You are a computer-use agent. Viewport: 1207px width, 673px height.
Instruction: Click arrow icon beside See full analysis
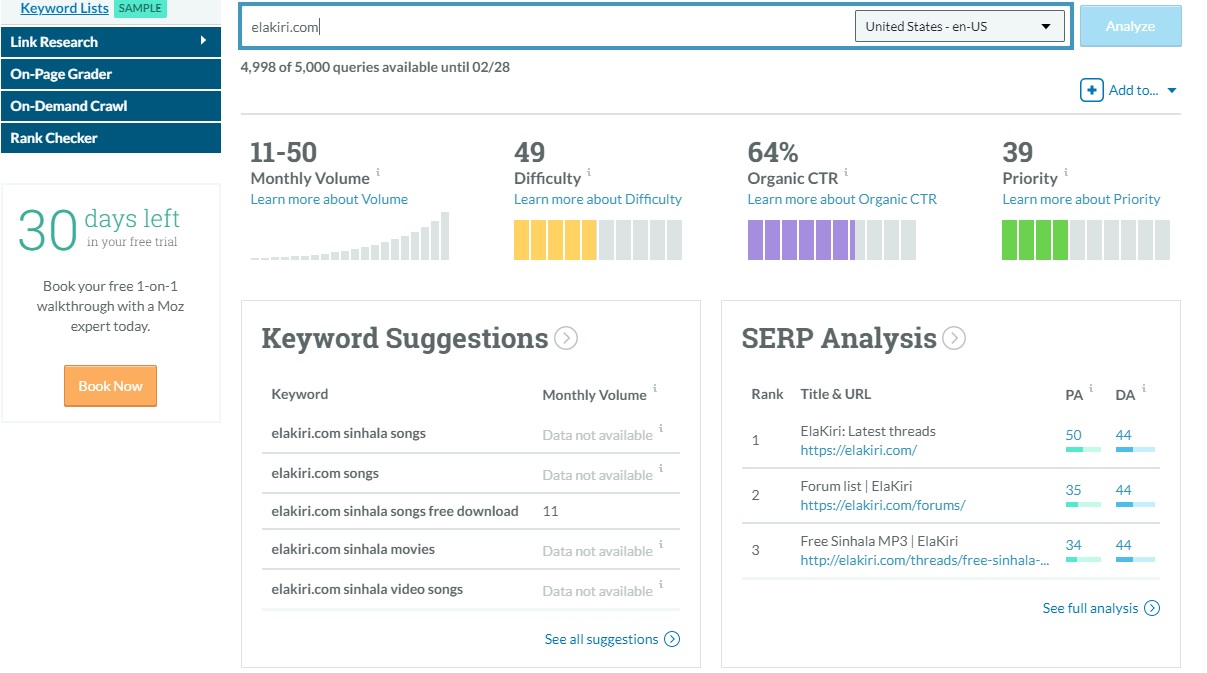[1152, 608]
